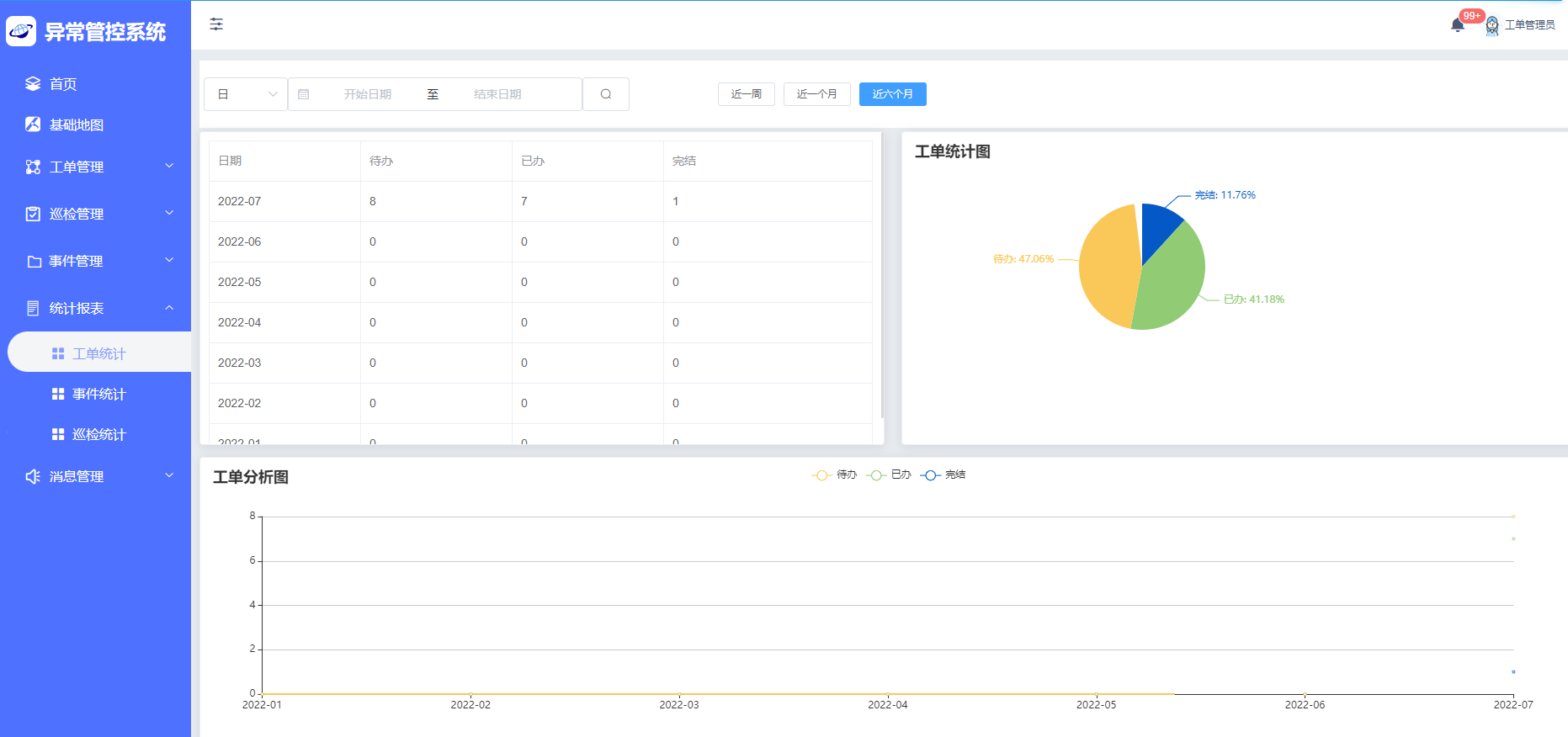Click the 2022-03 date cell
Image resolution: width=1568 pixels, height=737 pixels.
284,363
